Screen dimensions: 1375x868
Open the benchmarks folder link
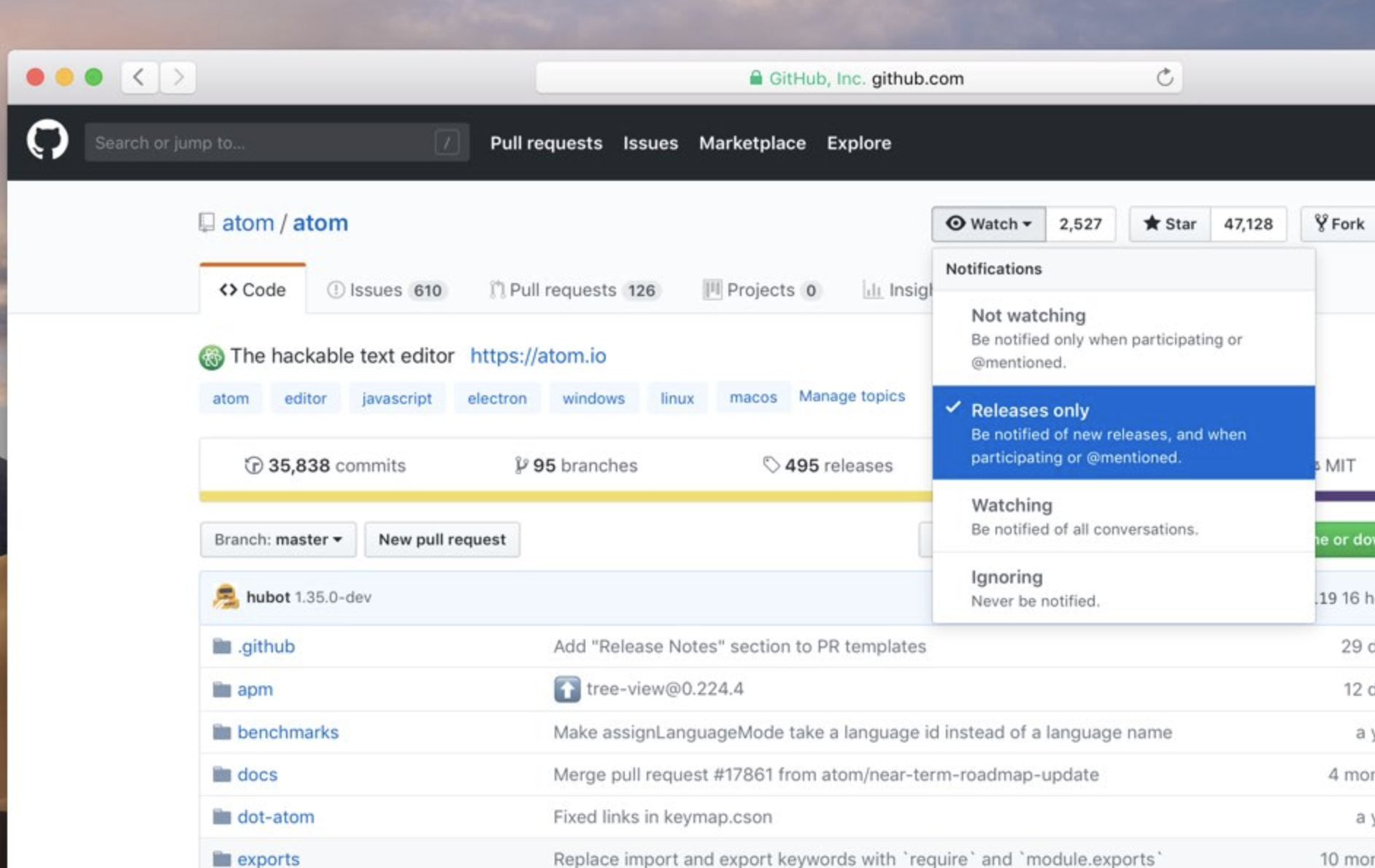[x=288, y=732]
